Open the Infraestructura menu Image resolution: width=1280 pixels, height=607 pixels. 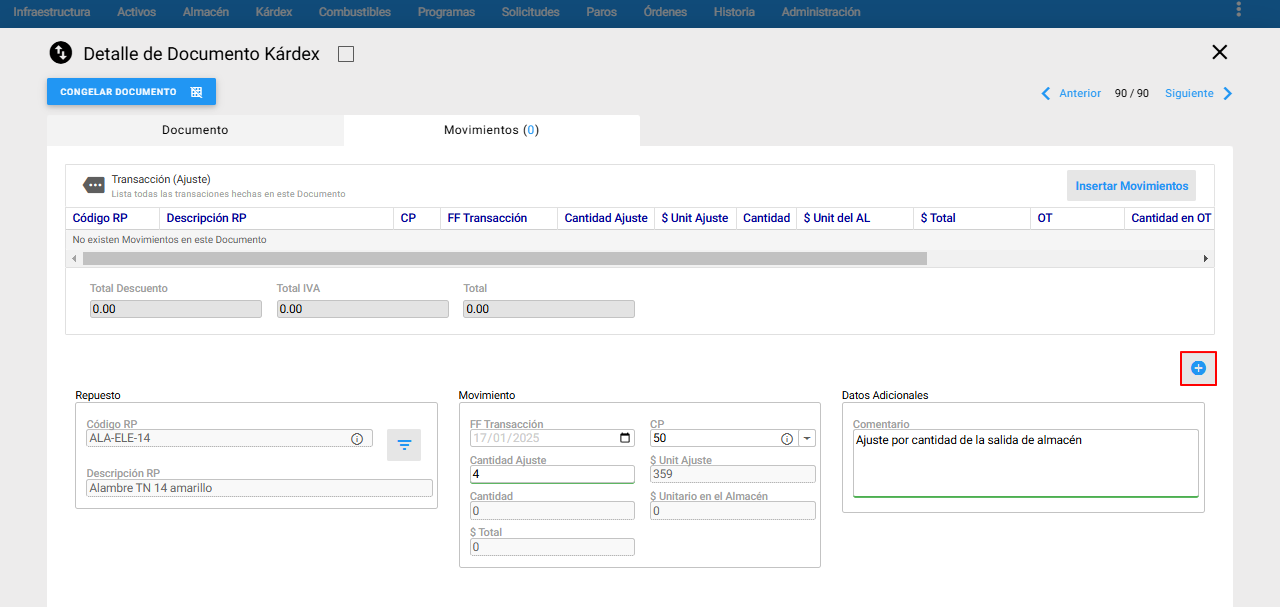[x=52, y=12]
